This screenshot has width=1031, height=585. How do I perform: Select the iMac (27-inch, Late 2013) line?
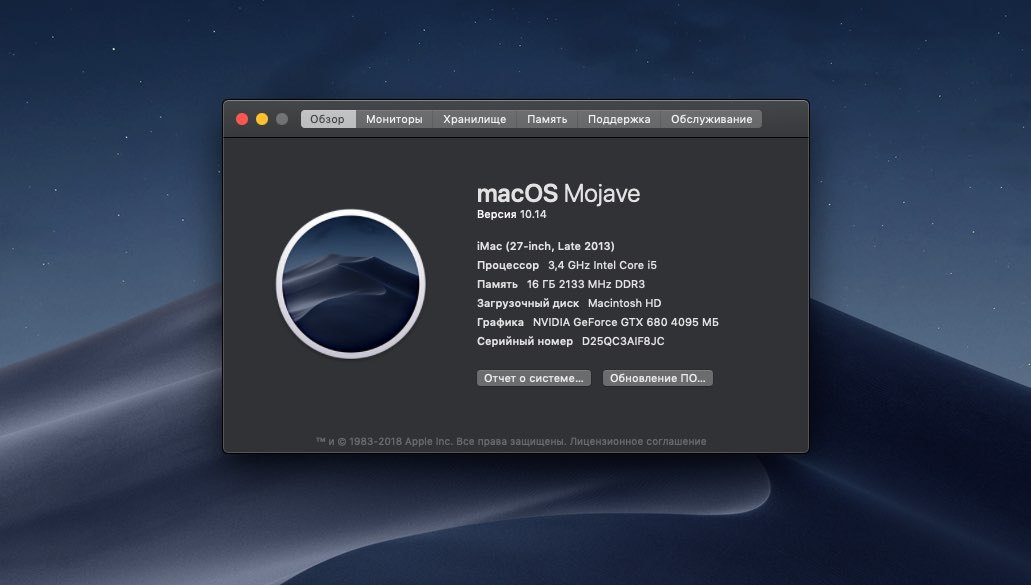click(x=546, y=246)
